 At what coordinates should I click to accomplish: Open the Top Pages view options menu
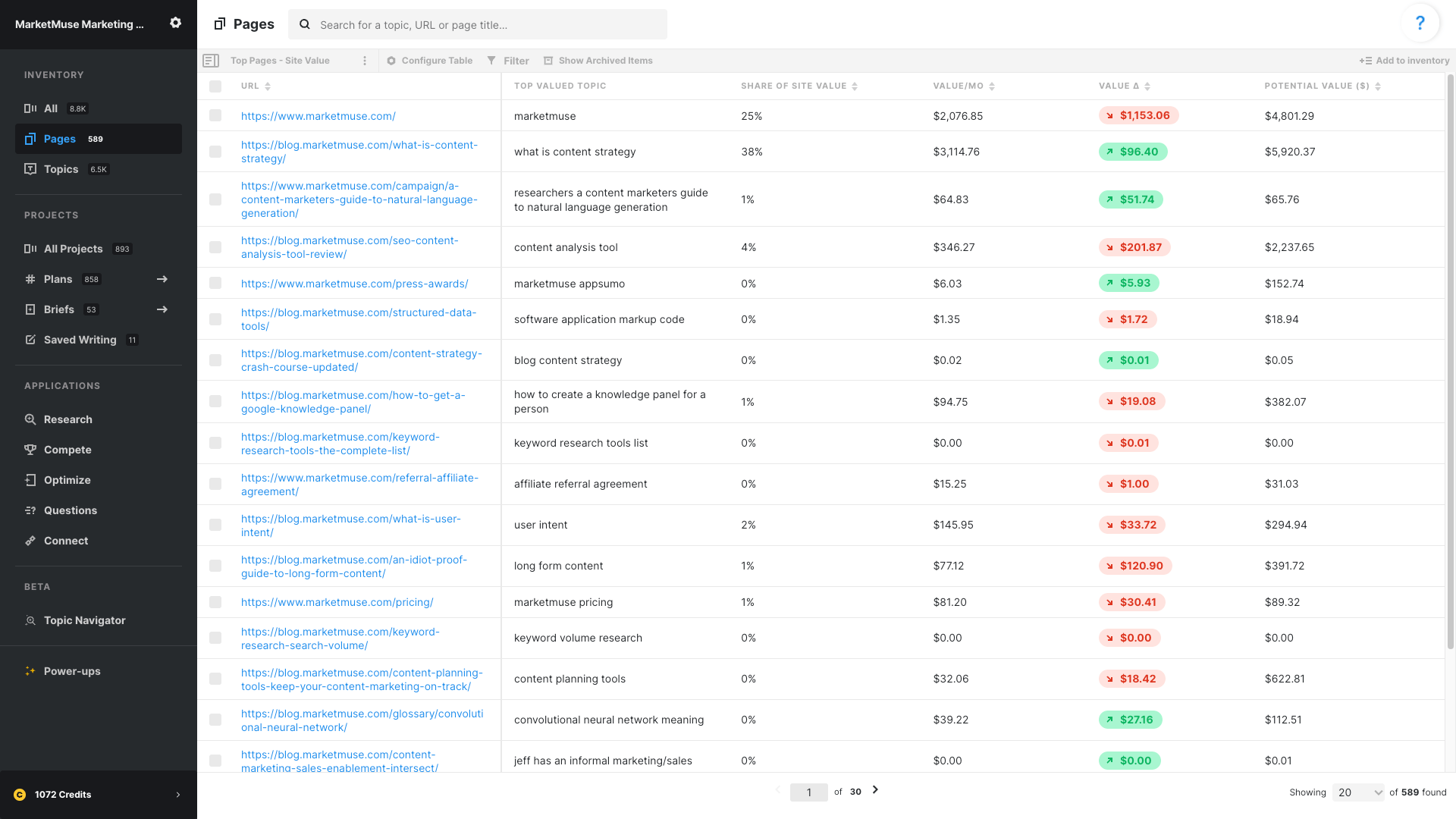(365, 60)
